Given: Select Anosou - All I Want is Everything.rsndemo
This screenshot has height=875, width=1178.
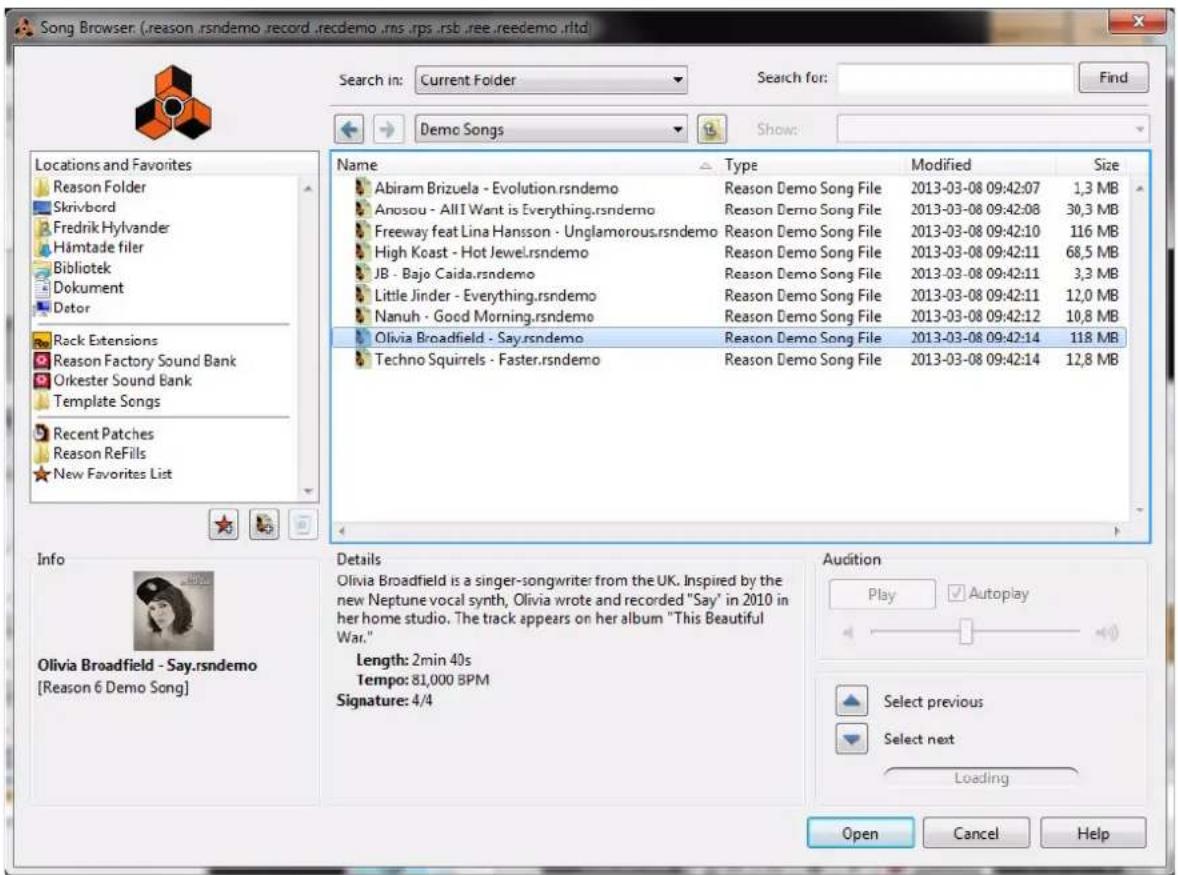Looking at the screenshot, I should point(515,210).
